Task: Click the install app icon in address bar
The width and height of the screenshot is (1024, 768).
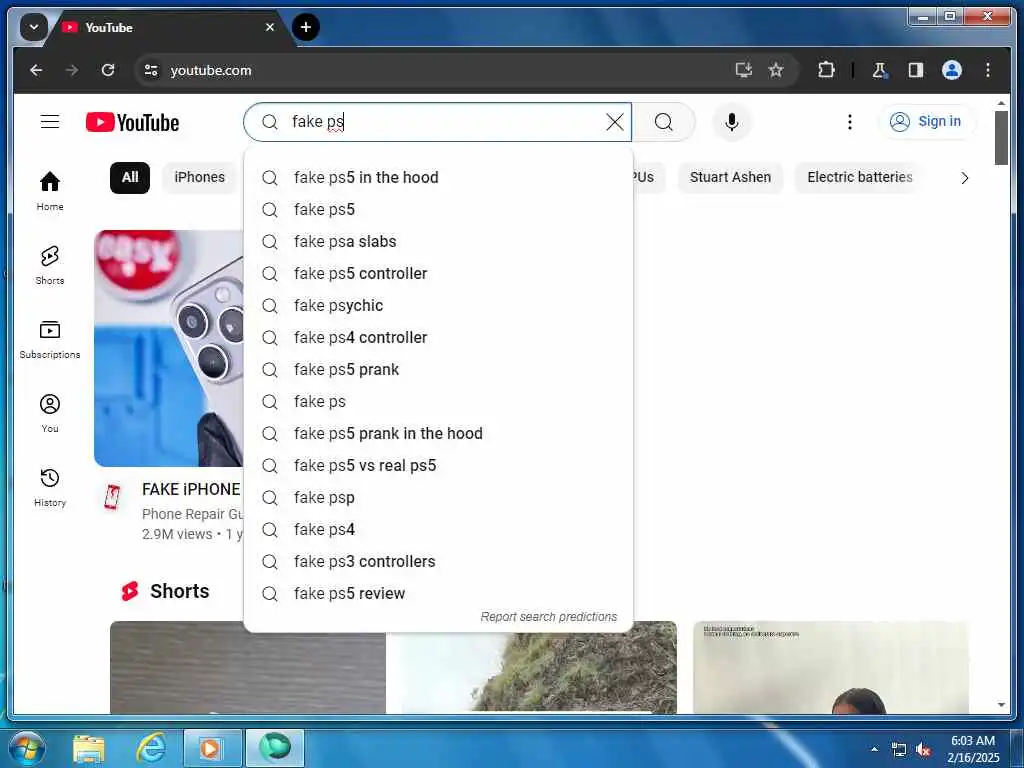Action: pos(743,70)
